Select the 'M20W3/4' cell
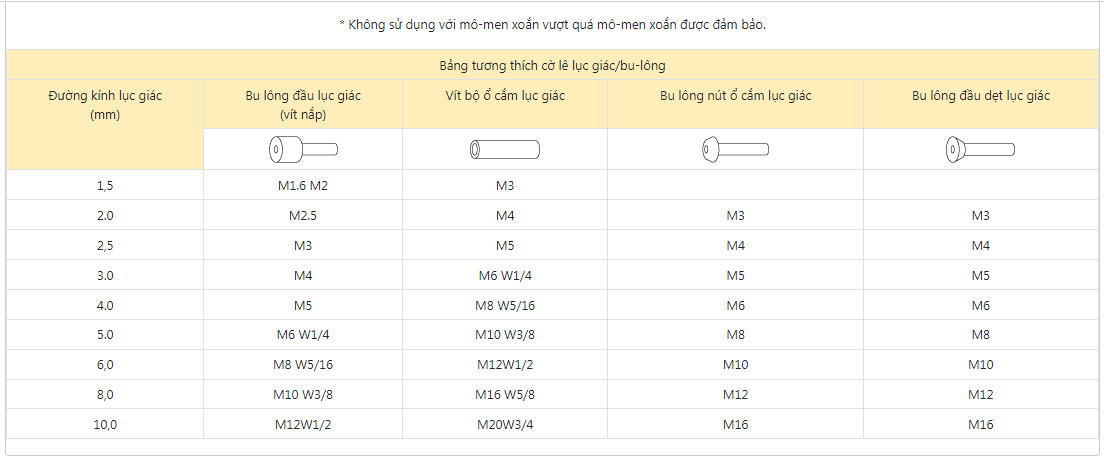Viewport: 1104px width, 464px height. 505,424
